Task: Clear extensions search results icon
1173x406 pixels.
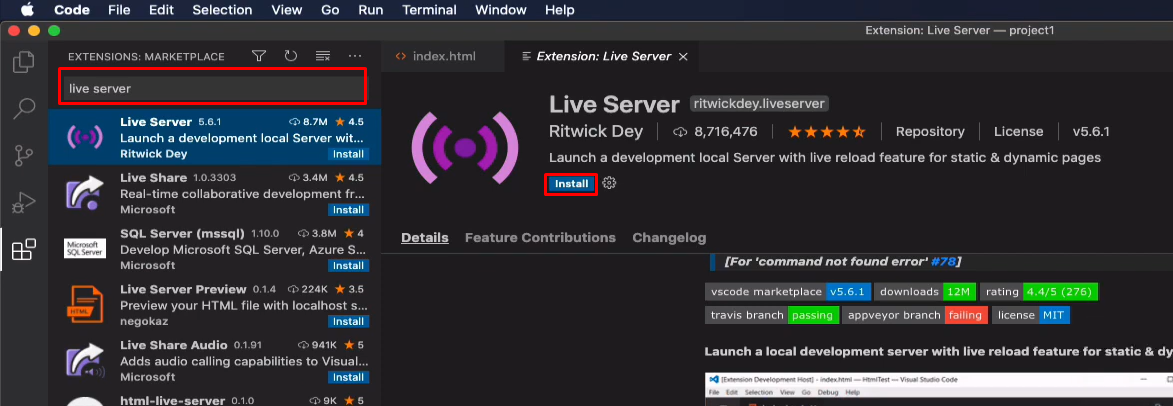Action: [322, 56]
